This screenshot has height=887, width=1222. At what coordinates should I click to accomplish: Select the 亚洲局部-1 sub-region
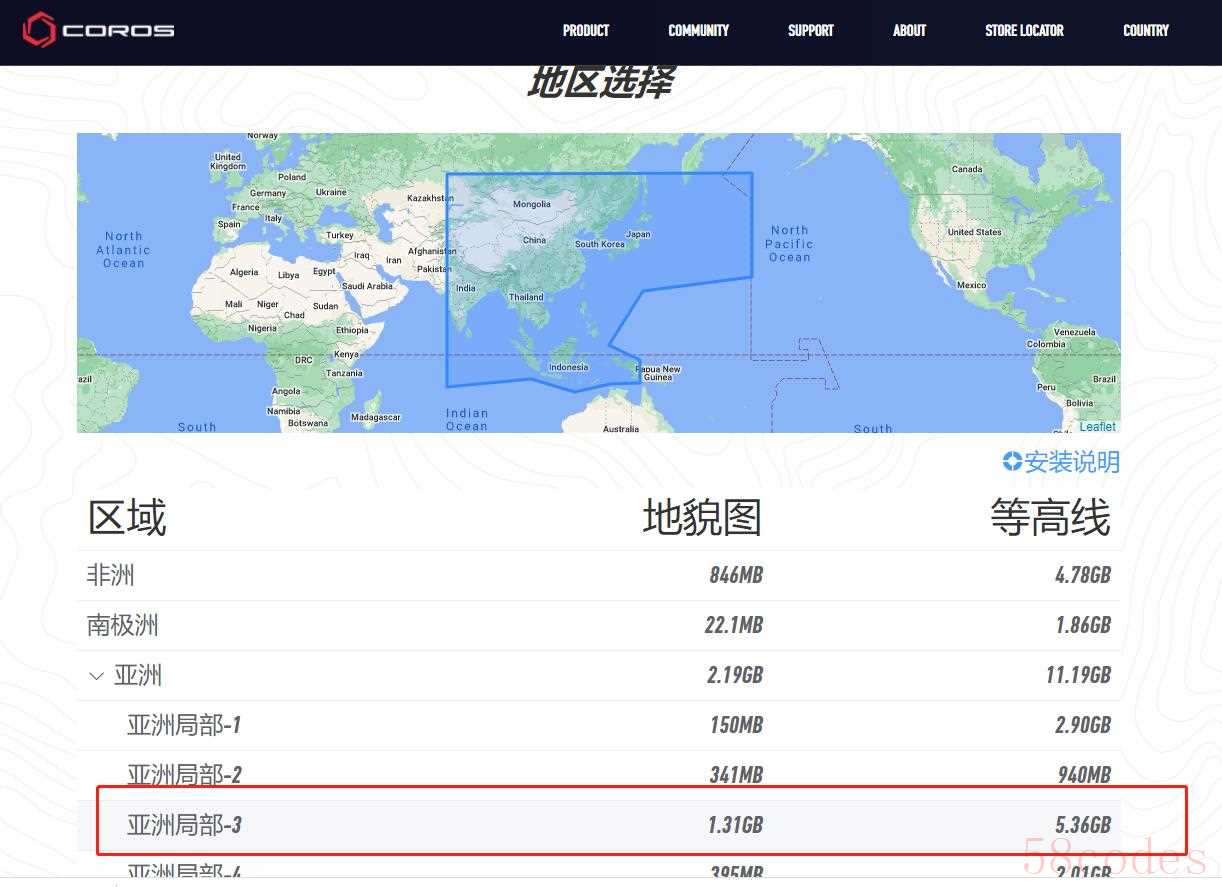tap(184, 725)
